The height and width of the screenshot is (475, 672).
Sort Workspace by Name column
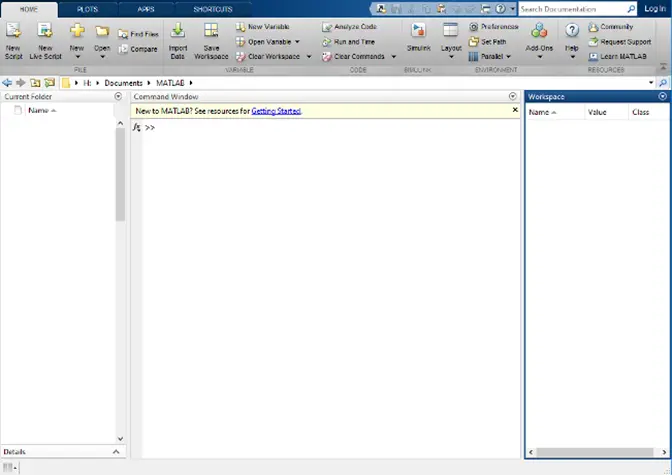[555, 112]
